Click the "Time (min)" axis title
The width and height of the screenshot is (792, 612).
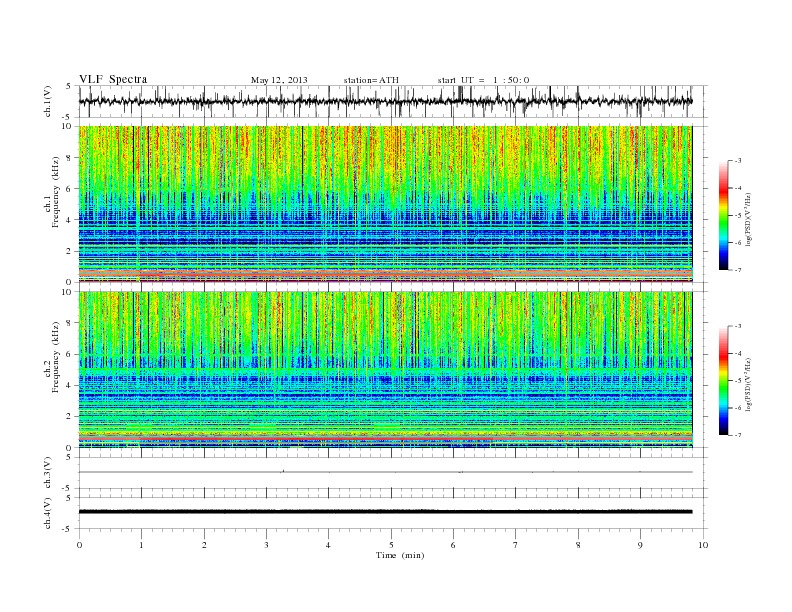click(400, 555)
